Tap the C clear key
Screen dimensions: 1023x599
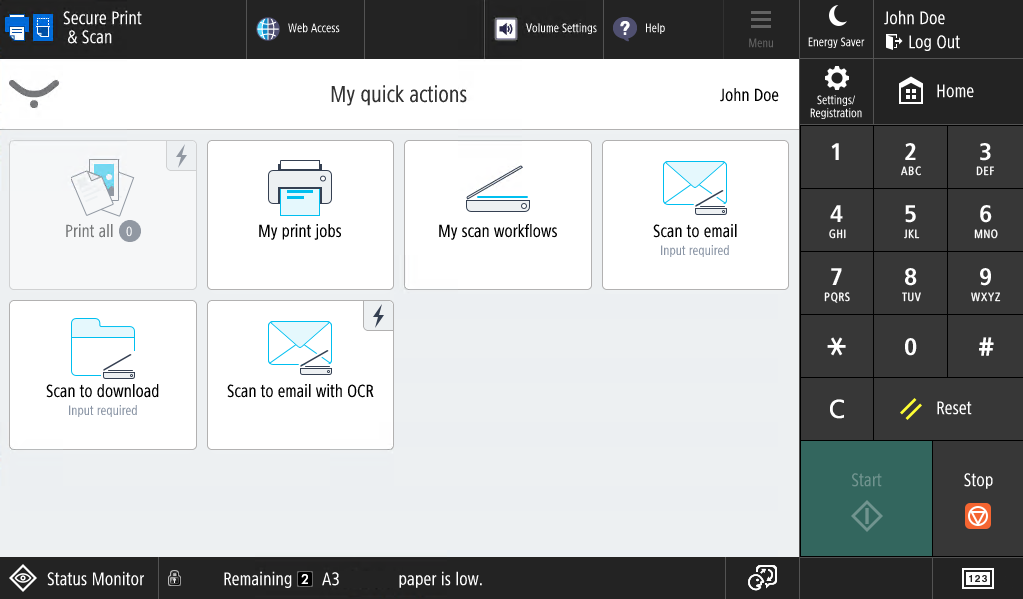coord(836,408)
